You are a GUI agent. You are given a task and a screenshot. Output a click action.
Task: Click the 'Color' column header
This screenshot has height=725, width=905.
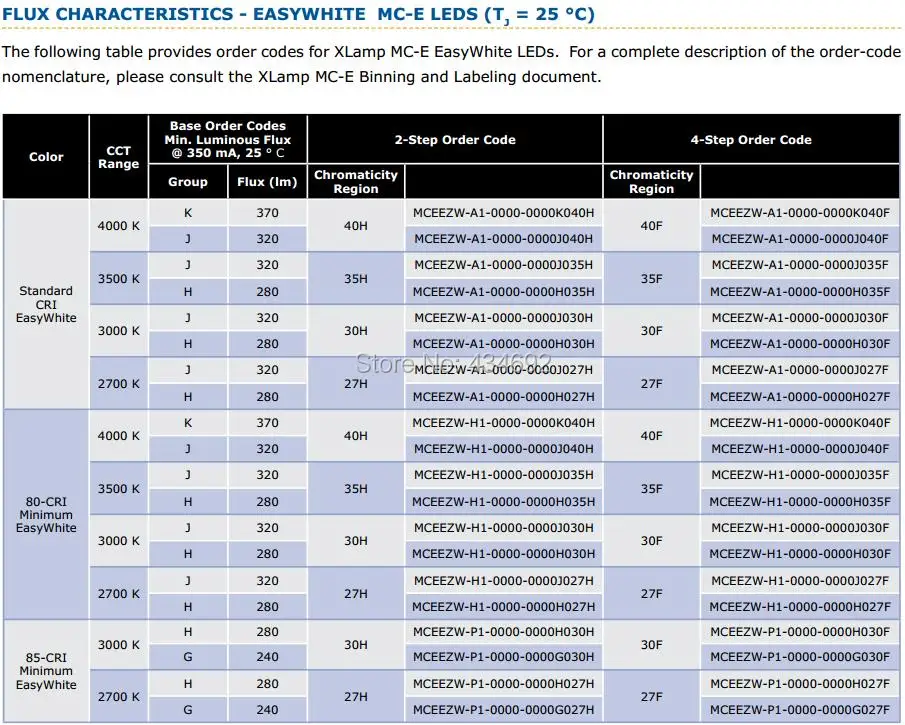[46, 157]
